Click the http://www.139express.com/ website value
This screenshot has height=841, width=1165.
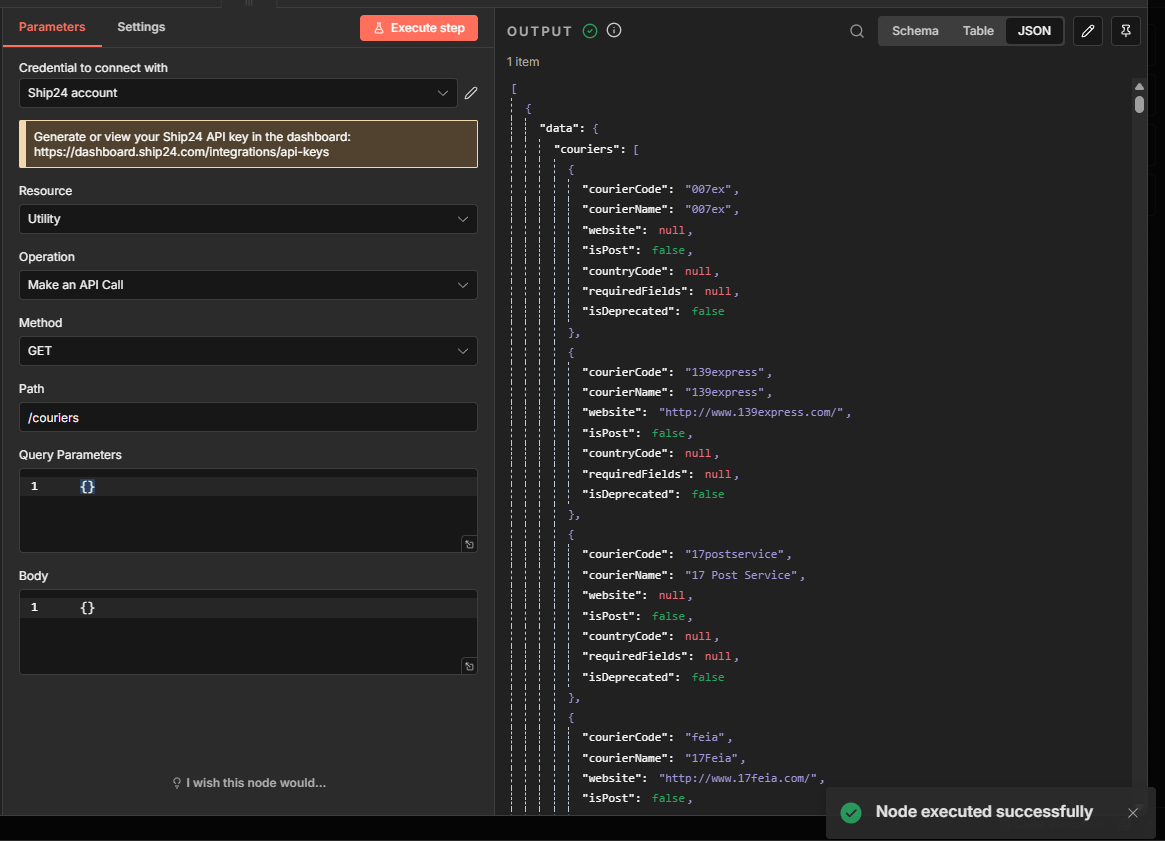(x=750, y=412)
